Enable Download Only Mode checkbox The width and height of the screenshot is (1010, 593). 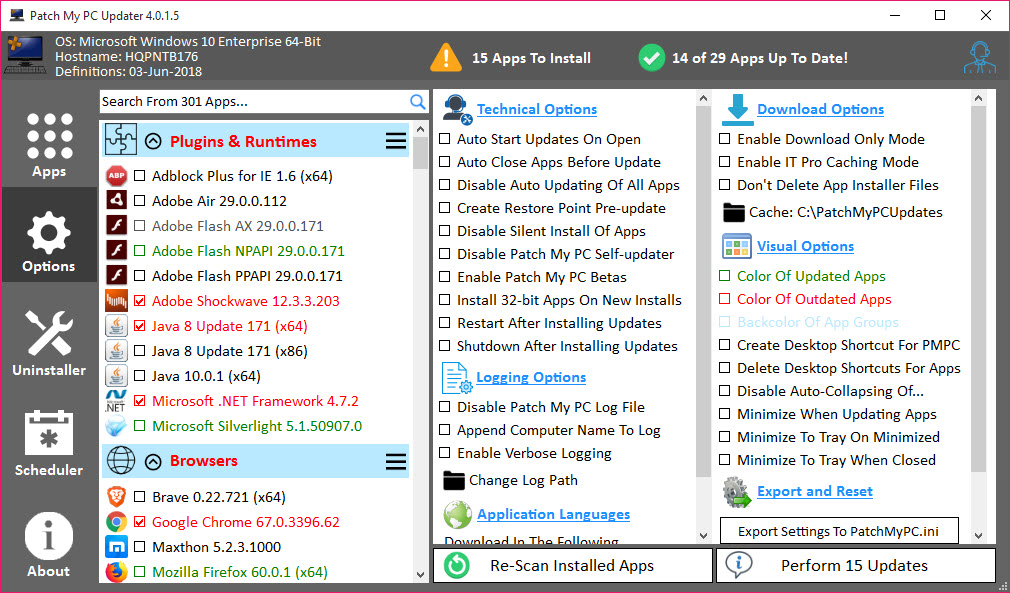click(x=725, y=139)
